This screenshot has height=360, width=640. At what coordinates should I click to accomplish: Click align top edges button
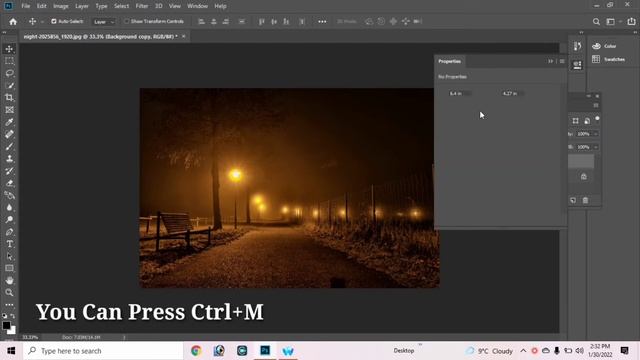(x=262, y=22)
